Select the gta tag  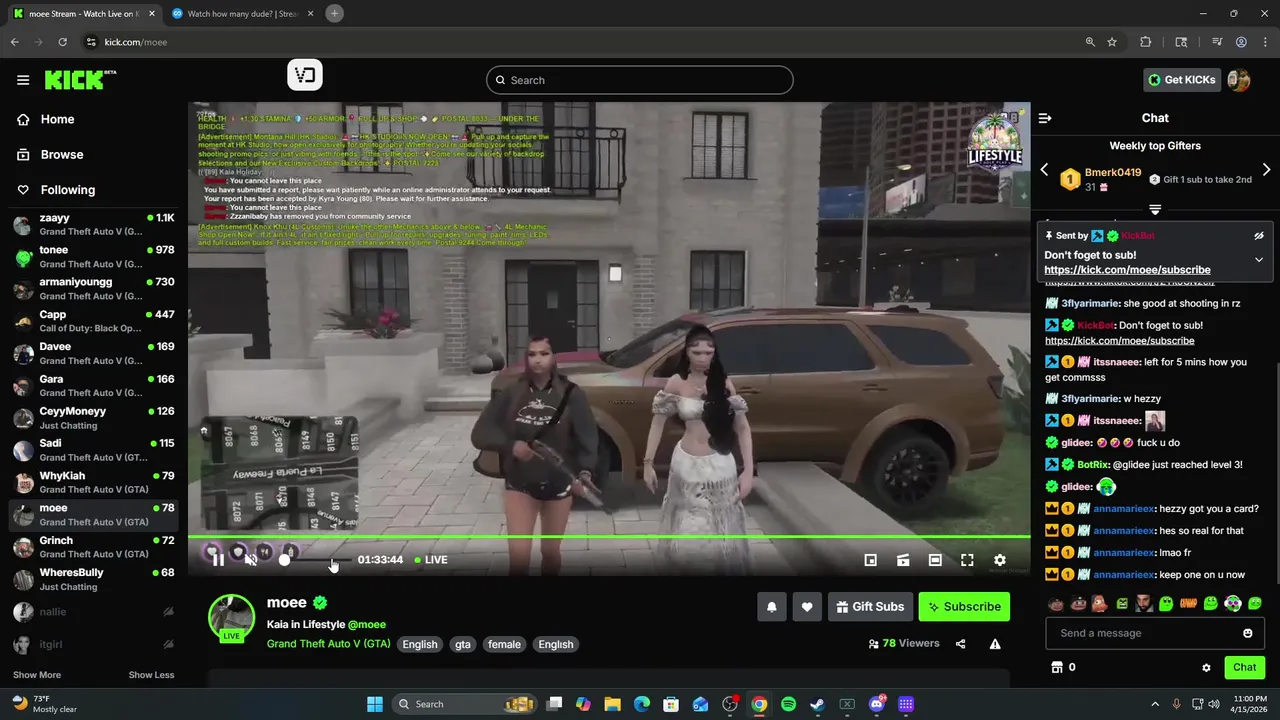point(463,644)
